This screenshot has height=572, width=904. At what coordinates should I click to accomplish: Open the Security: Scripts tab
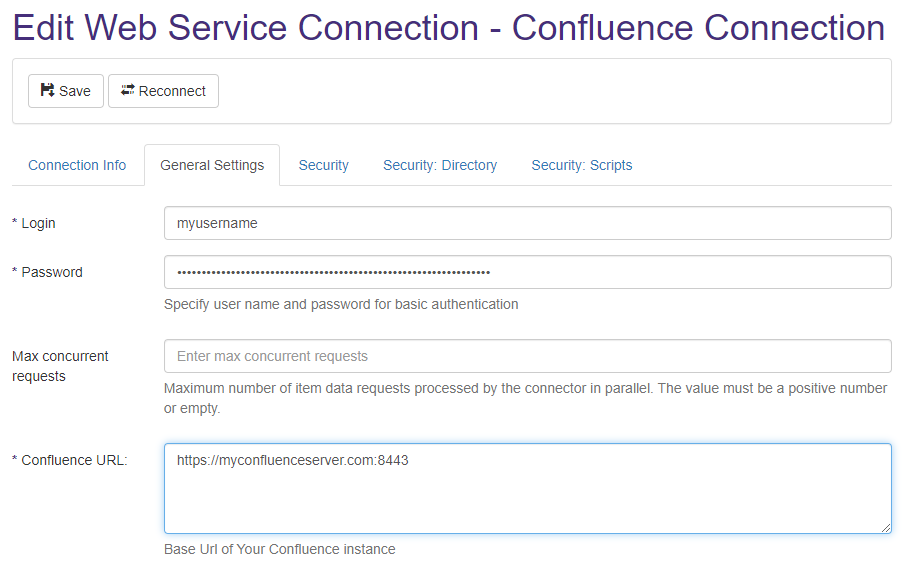coord(581,165)
